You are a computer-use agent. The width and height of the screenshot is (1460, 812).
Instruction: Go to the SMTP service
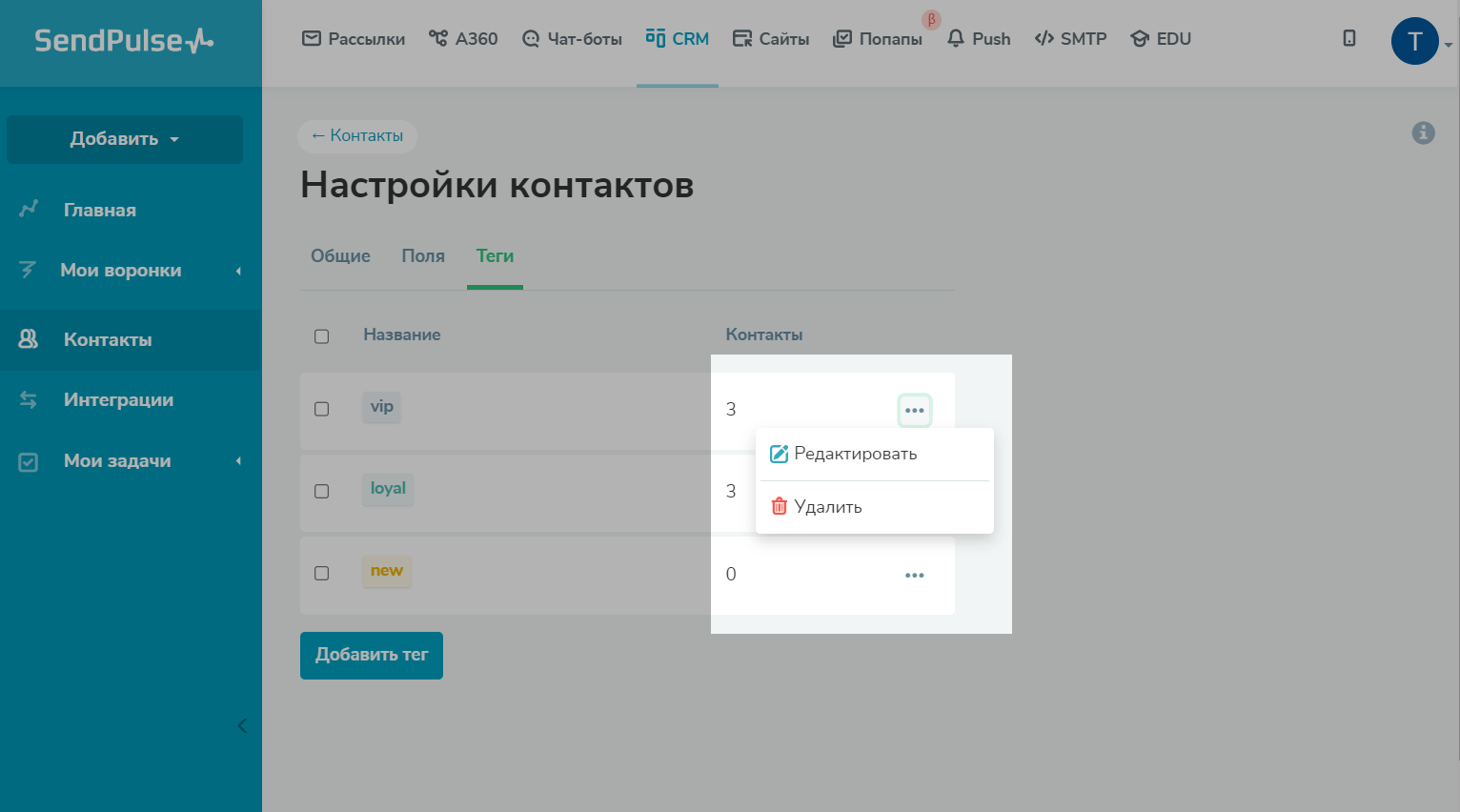coord(1070,39)
